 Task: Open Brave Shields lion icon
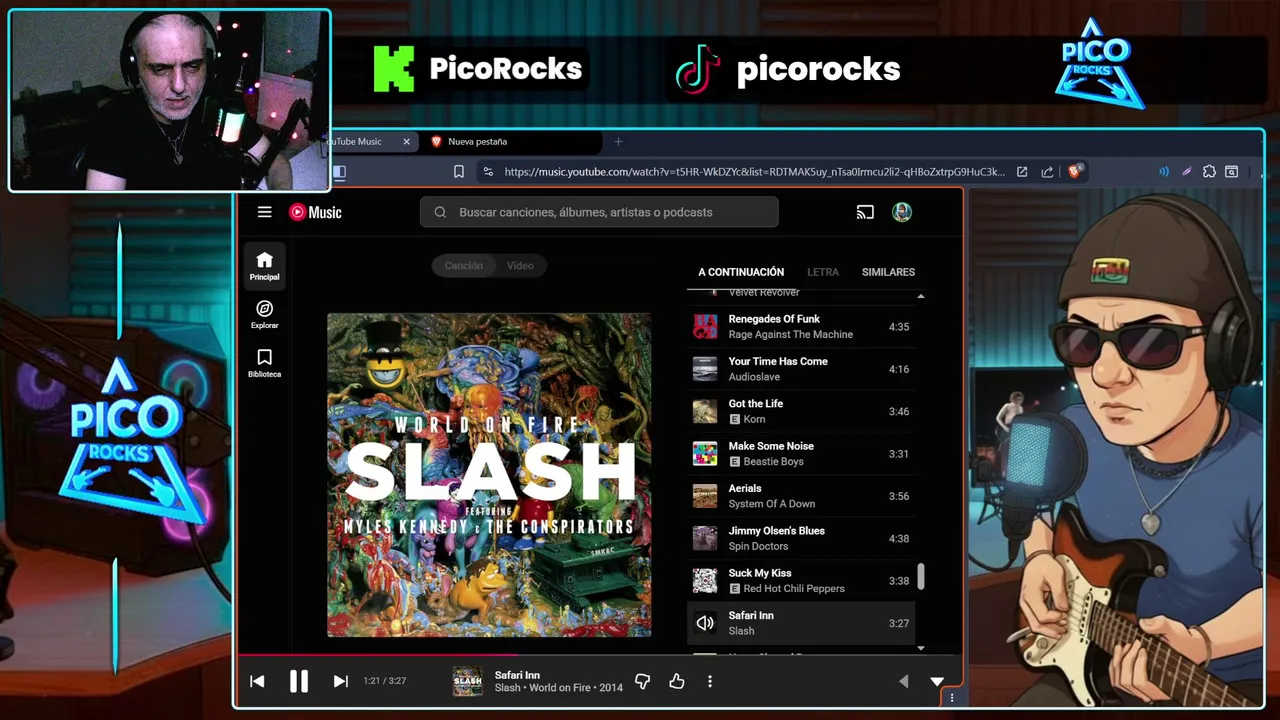tap(1075, 172)
